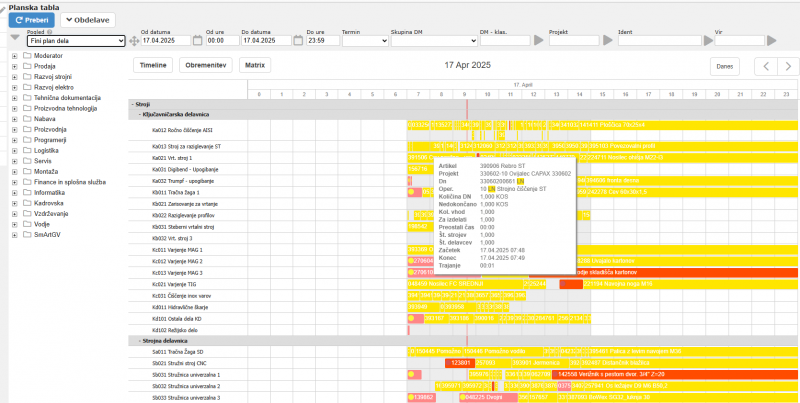Click the Preberi refresh button
800x403 pixels.
(30, 19)
